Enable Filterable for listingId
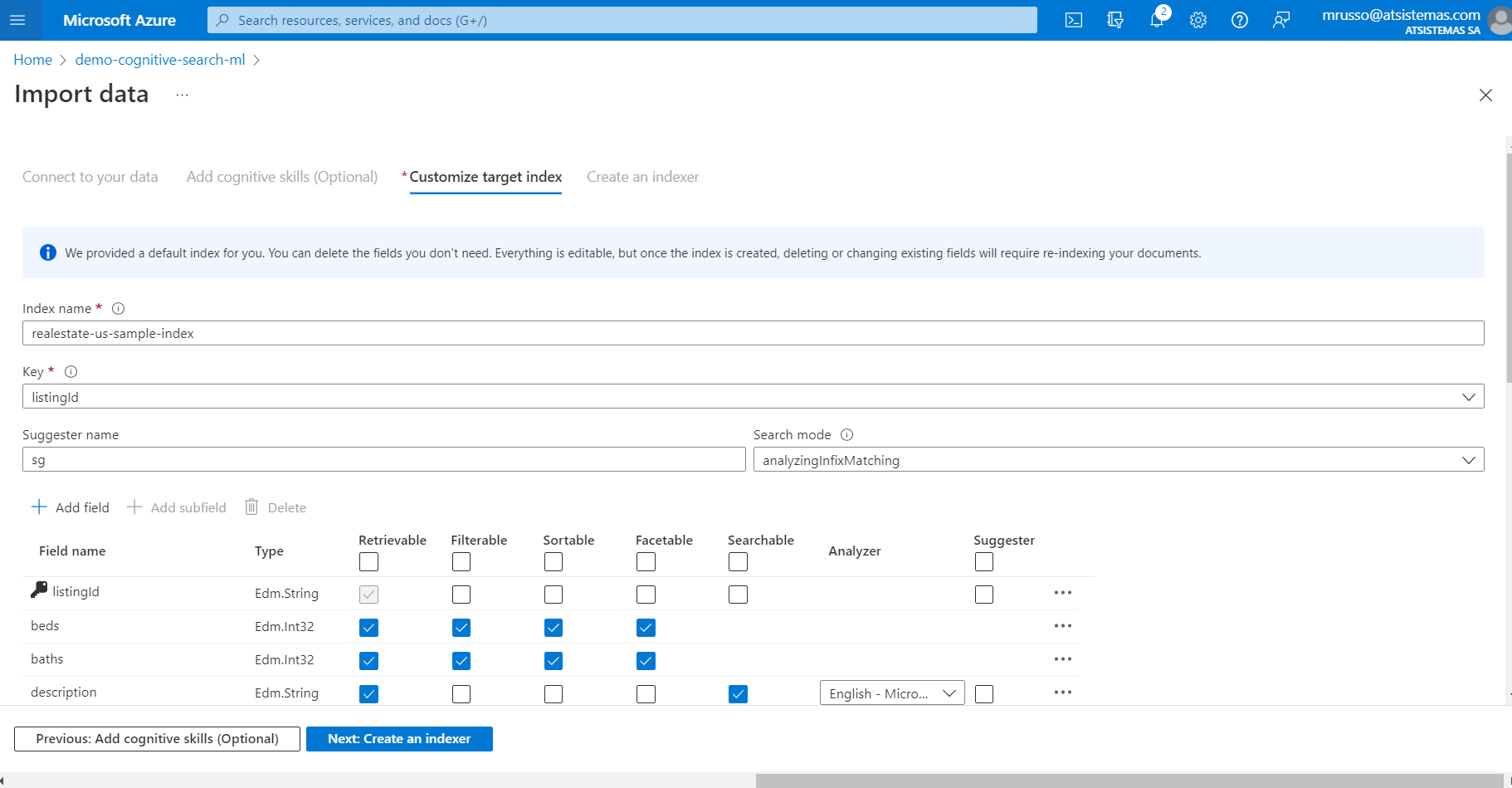1512x788 pixels. point(461,595)
